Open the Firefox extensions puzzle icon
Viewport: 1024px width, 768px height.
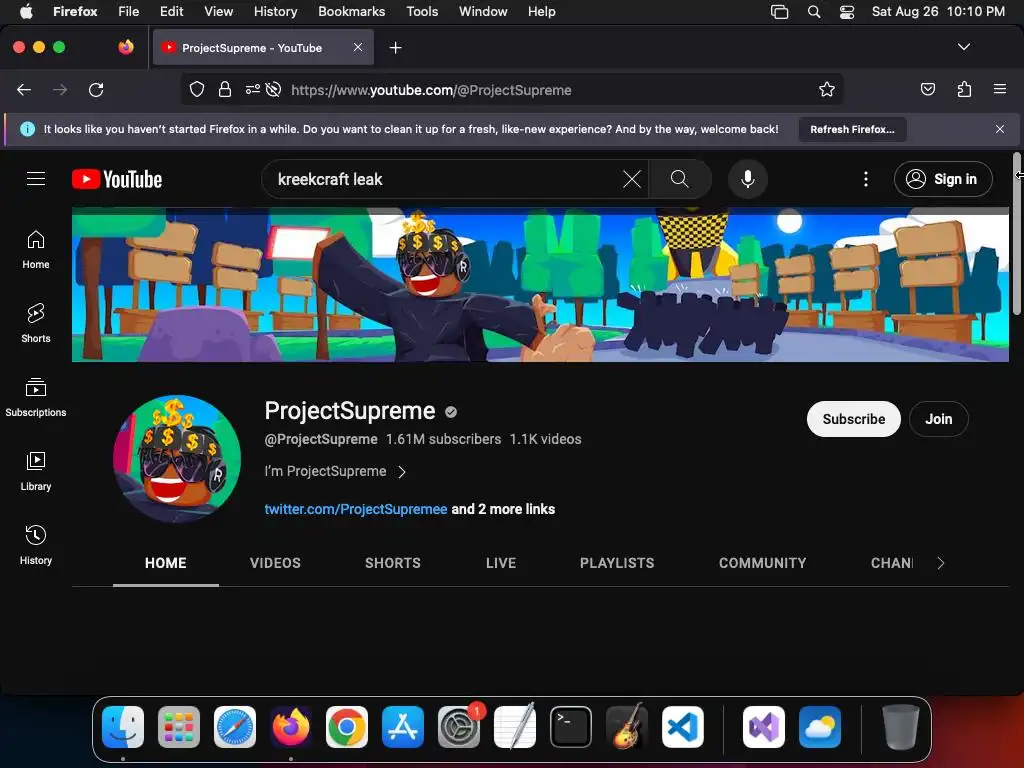pos(965,90)
